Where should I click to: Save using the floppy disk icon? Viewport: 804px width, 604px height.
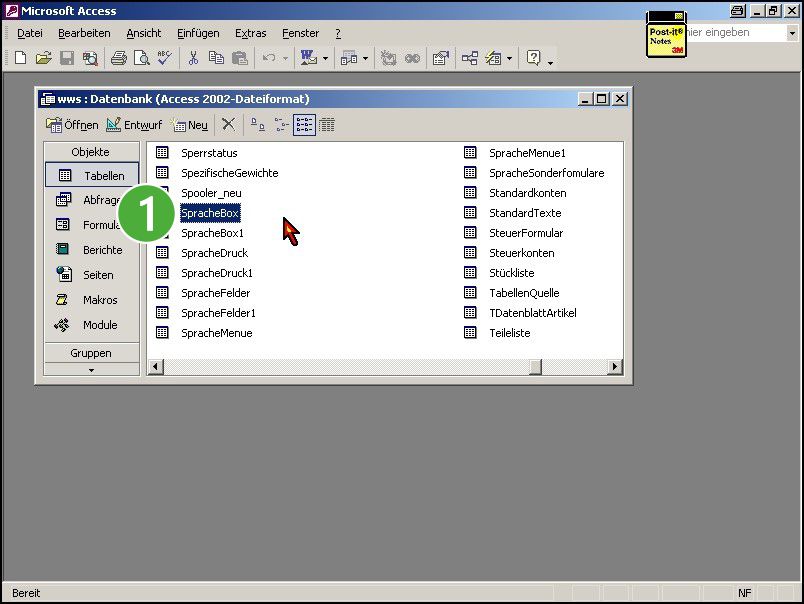tap(67, 58)
